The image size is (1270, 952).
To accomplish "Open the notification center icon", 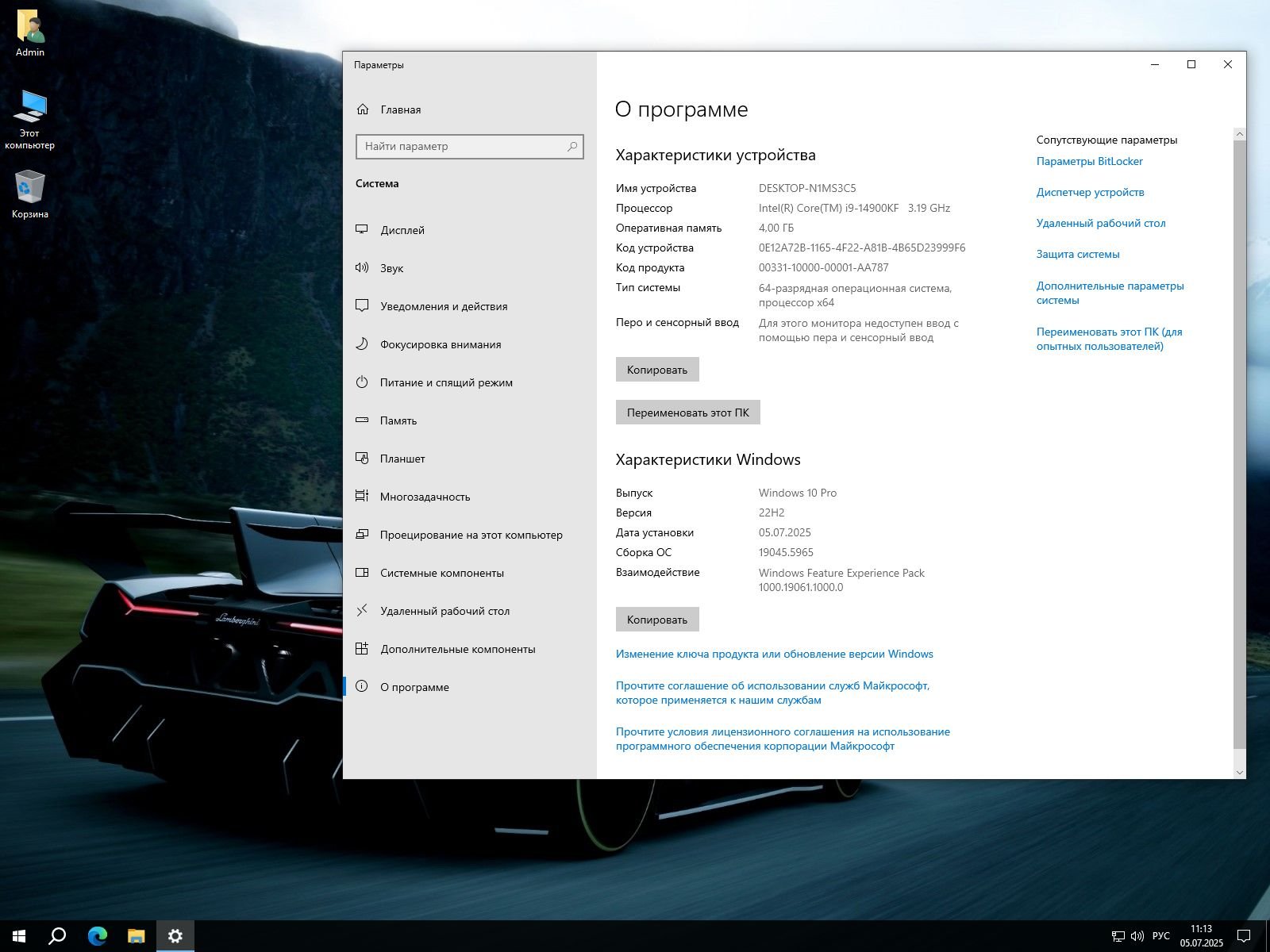I will 1244,936.
